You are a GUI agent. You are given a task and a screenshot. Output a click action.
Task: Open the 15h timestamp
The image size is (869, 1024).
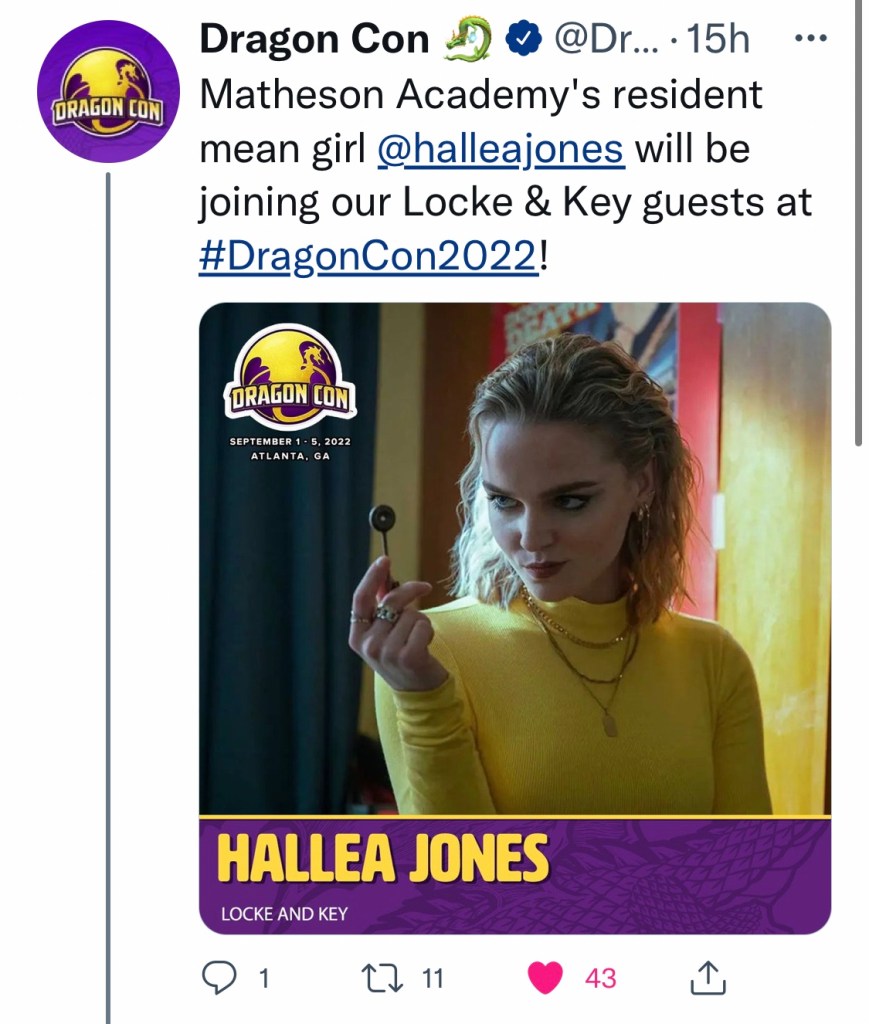[718, 39]
